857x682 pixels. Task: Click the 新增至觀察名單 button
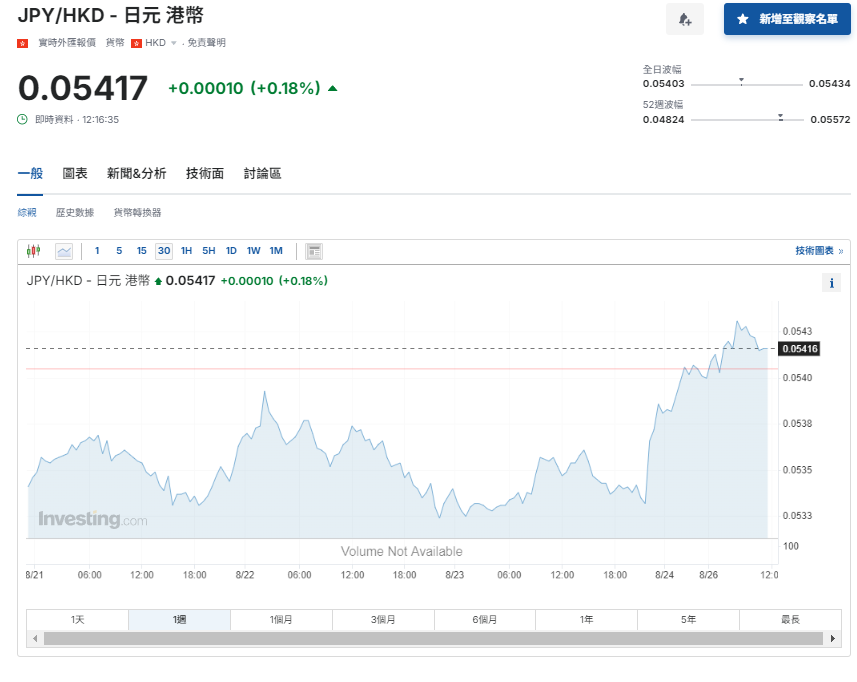pos(787,19)
